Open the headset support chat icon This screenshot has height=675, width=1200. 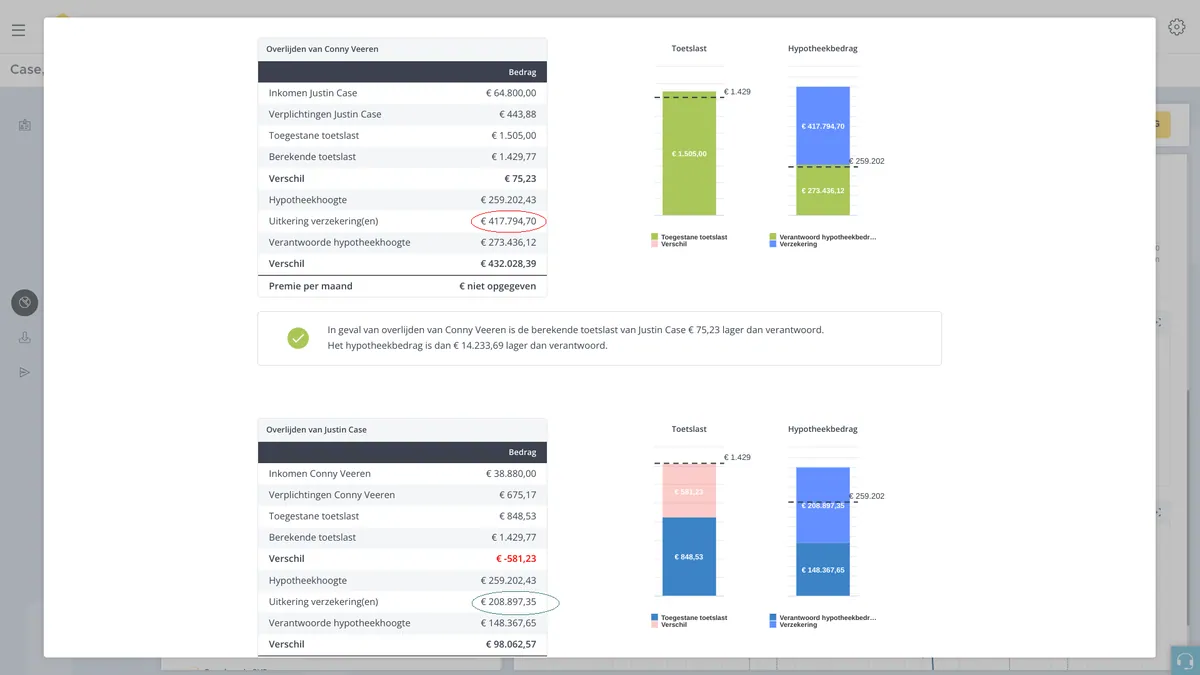(x=1186, y=661)
